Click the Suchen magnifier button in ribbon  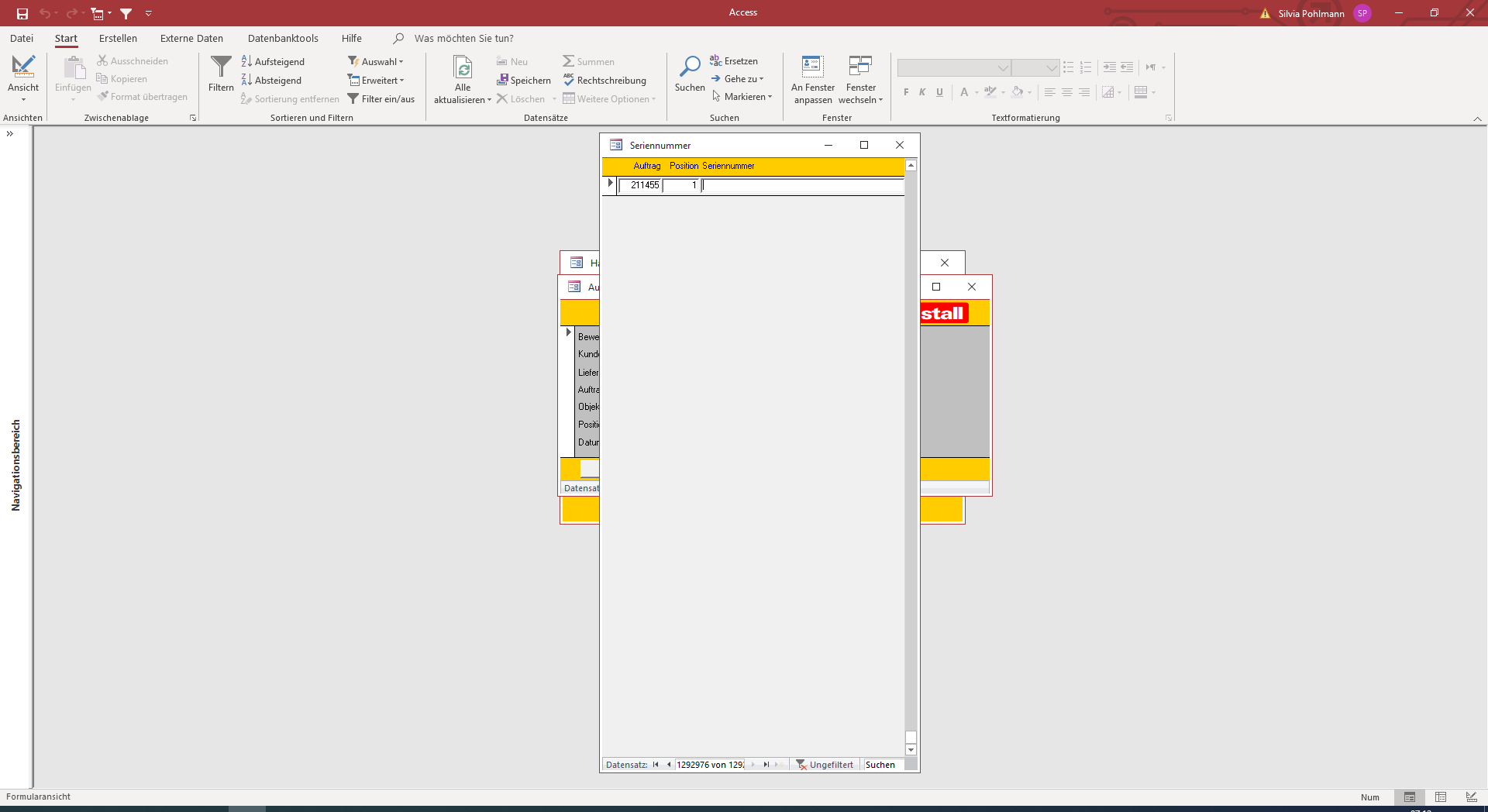[690, 74]
